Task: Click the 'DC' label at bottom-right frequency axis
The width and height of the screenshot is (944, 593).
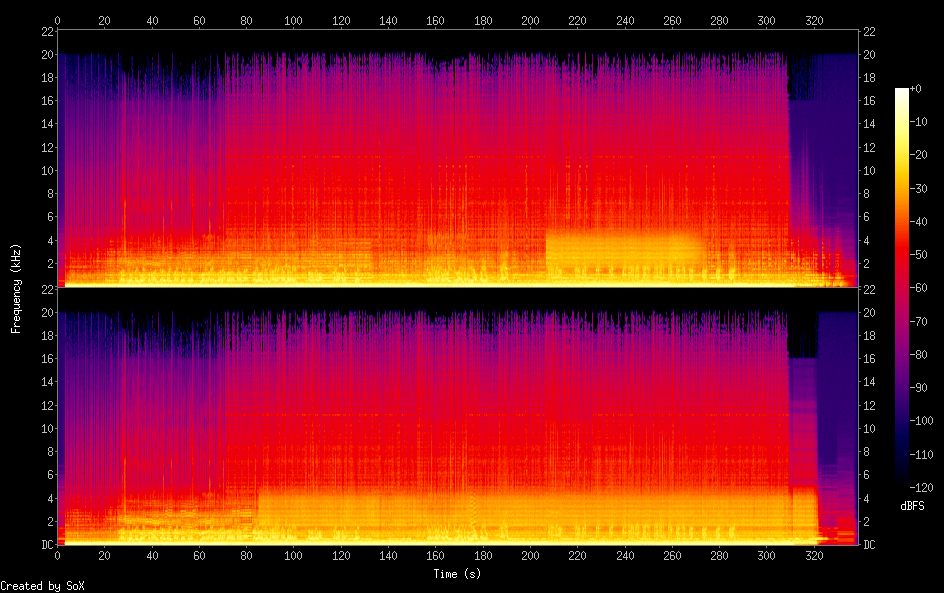Action: pyautogui.click(x=870, y=544)
